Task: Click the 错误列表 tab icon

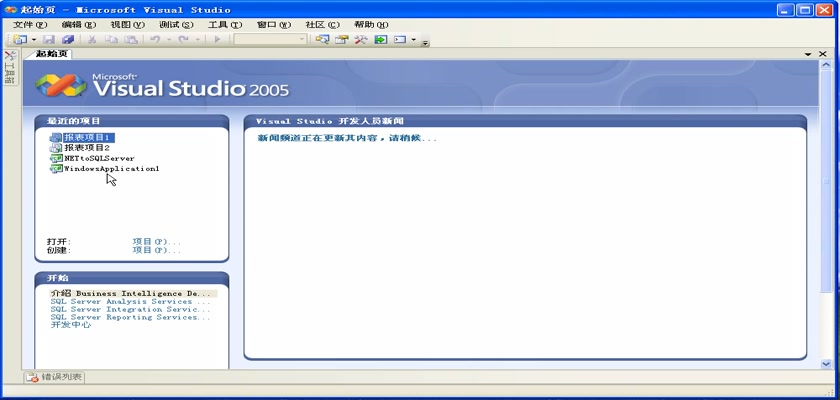Action: point(33,378)
